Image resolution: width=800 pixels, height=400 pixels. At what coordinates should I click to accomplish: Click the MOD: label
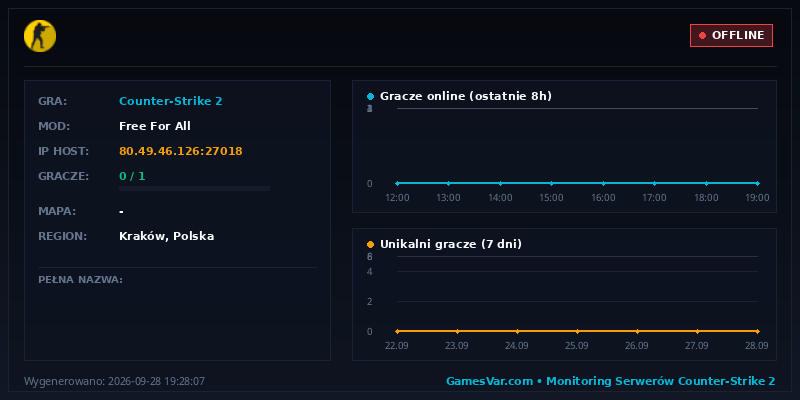click(x=54, y=126)
